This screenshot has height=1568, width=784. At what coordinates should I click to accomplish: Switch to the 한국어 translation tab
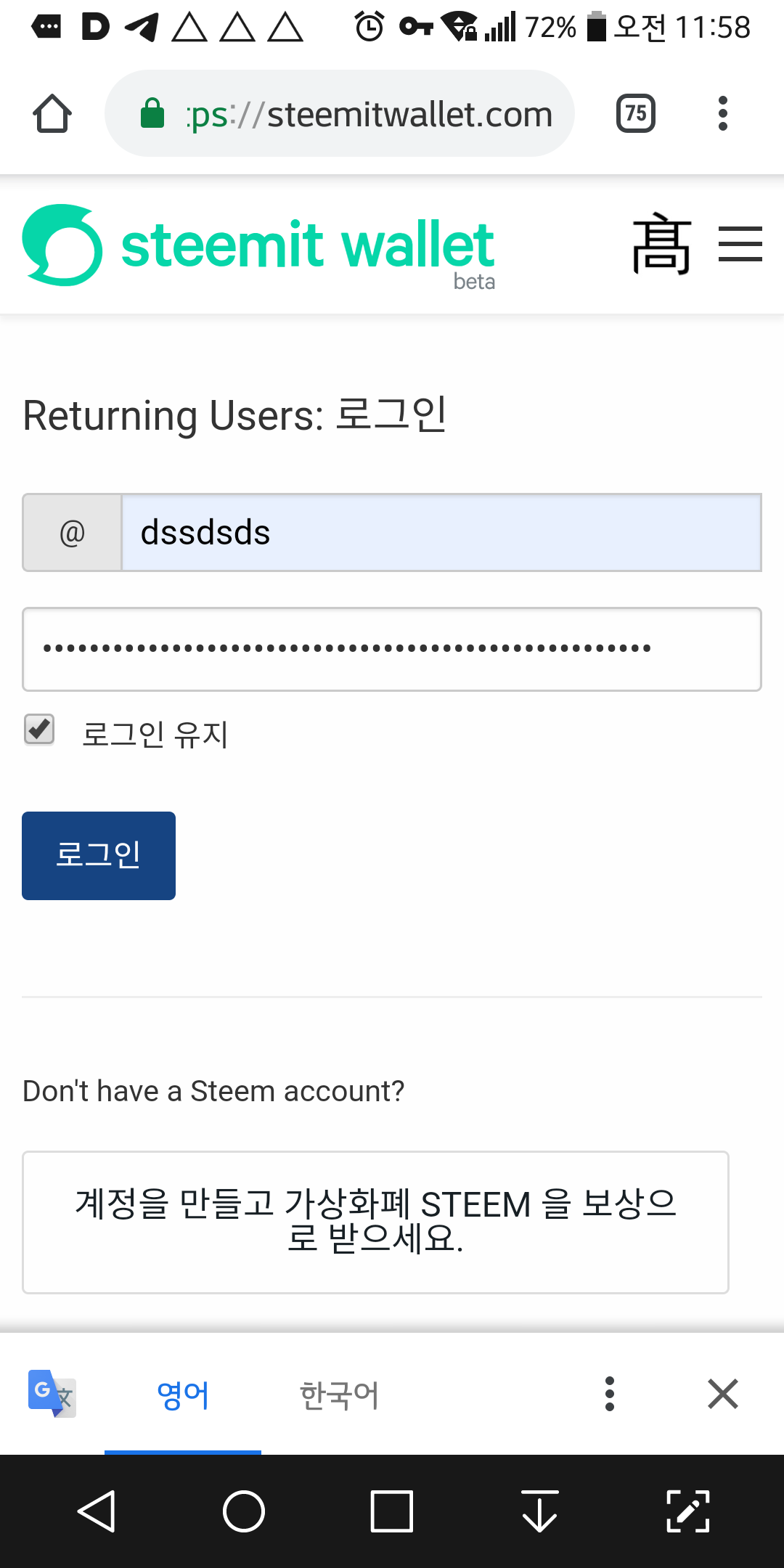pyautogui.click(x=339, y=1395)
